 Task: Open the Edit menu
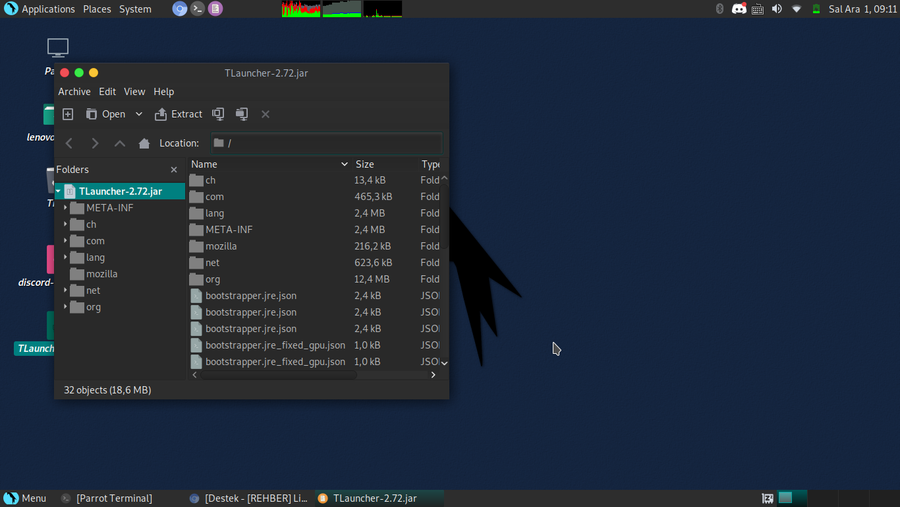coord(107,92)
